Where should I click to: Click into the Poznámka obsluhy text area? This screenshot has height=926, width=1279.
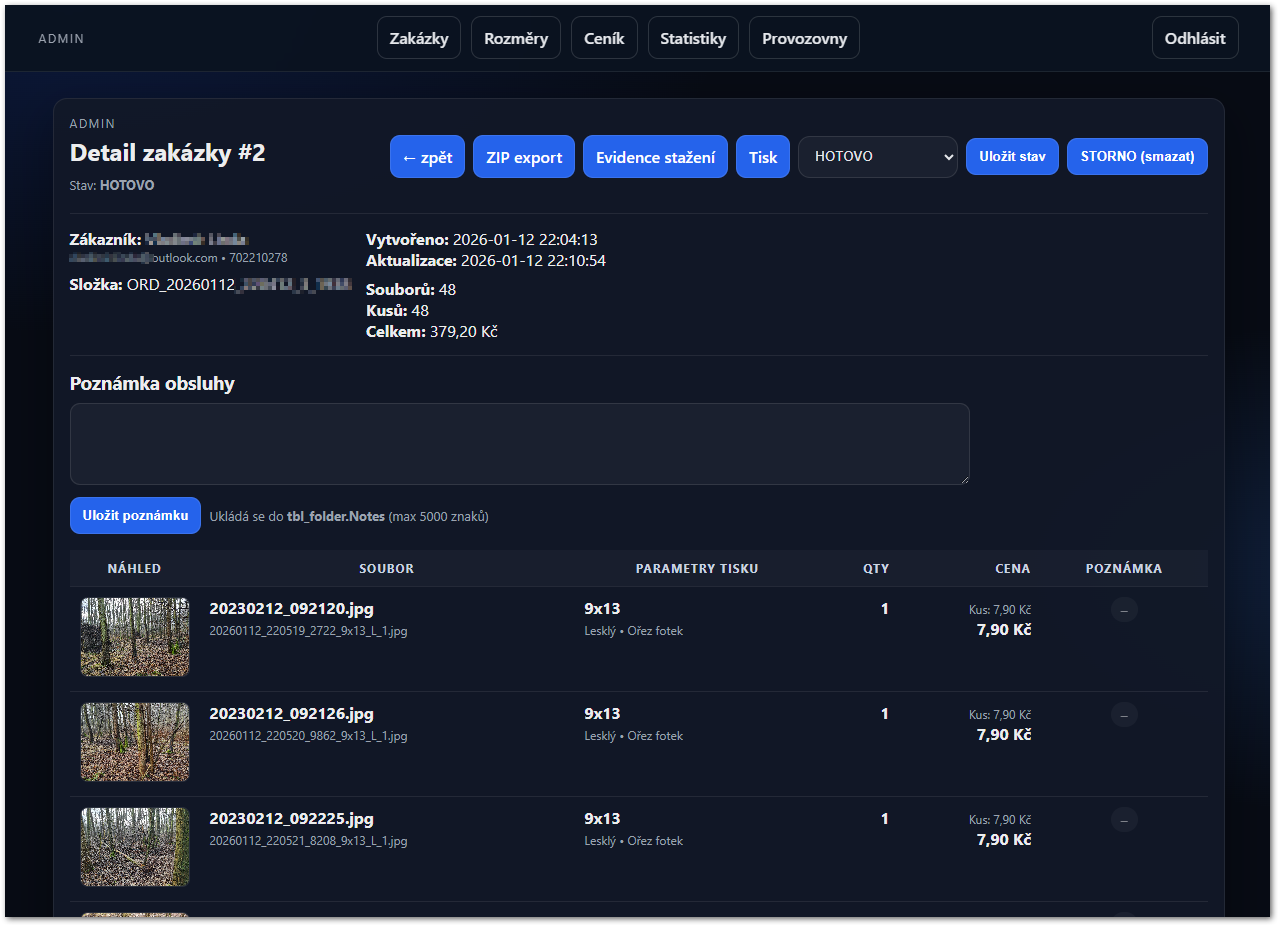pos(519,444)
